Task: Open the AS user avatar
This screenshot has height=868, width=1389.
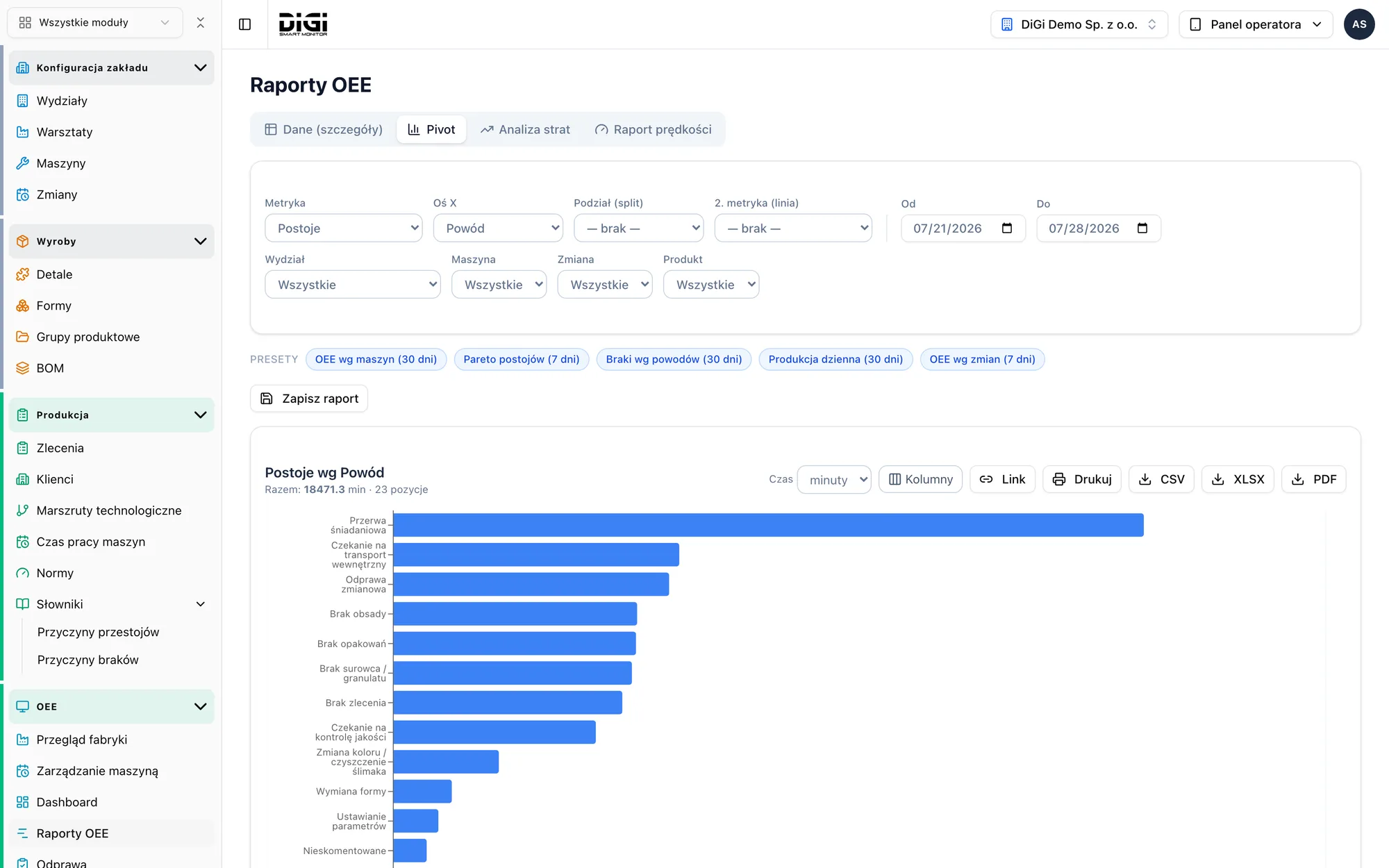Action: click(1359, 24)
